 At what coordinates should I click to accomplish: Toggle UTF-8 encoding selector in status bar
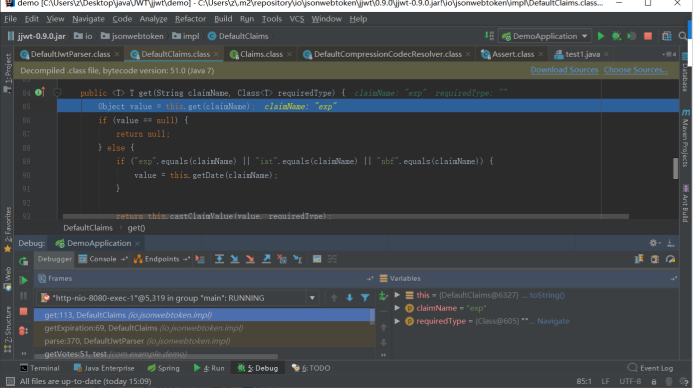click(630, 381)
